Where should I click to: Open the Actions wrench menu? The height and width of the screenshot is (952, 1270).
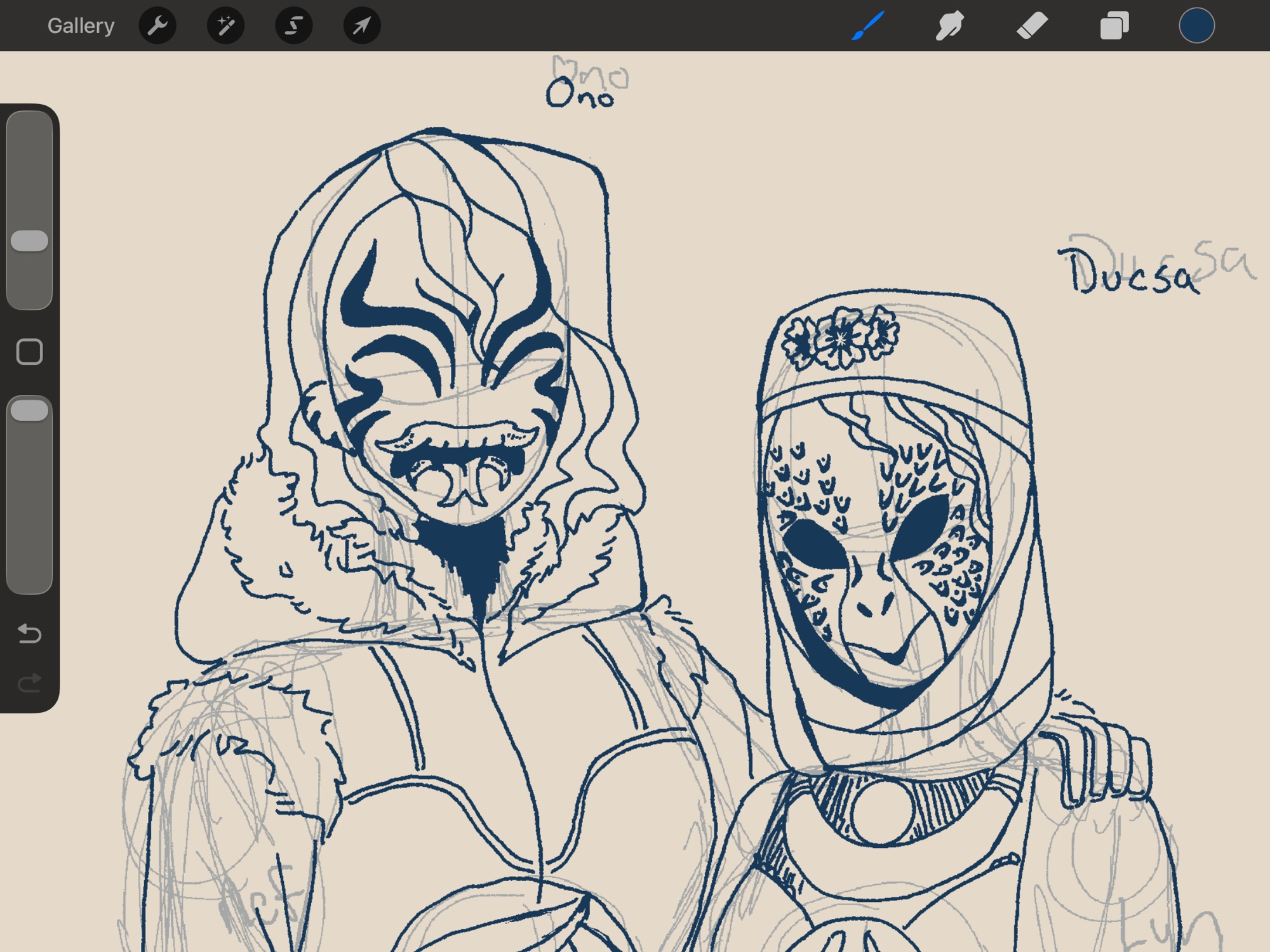click(x=157, y=26)
